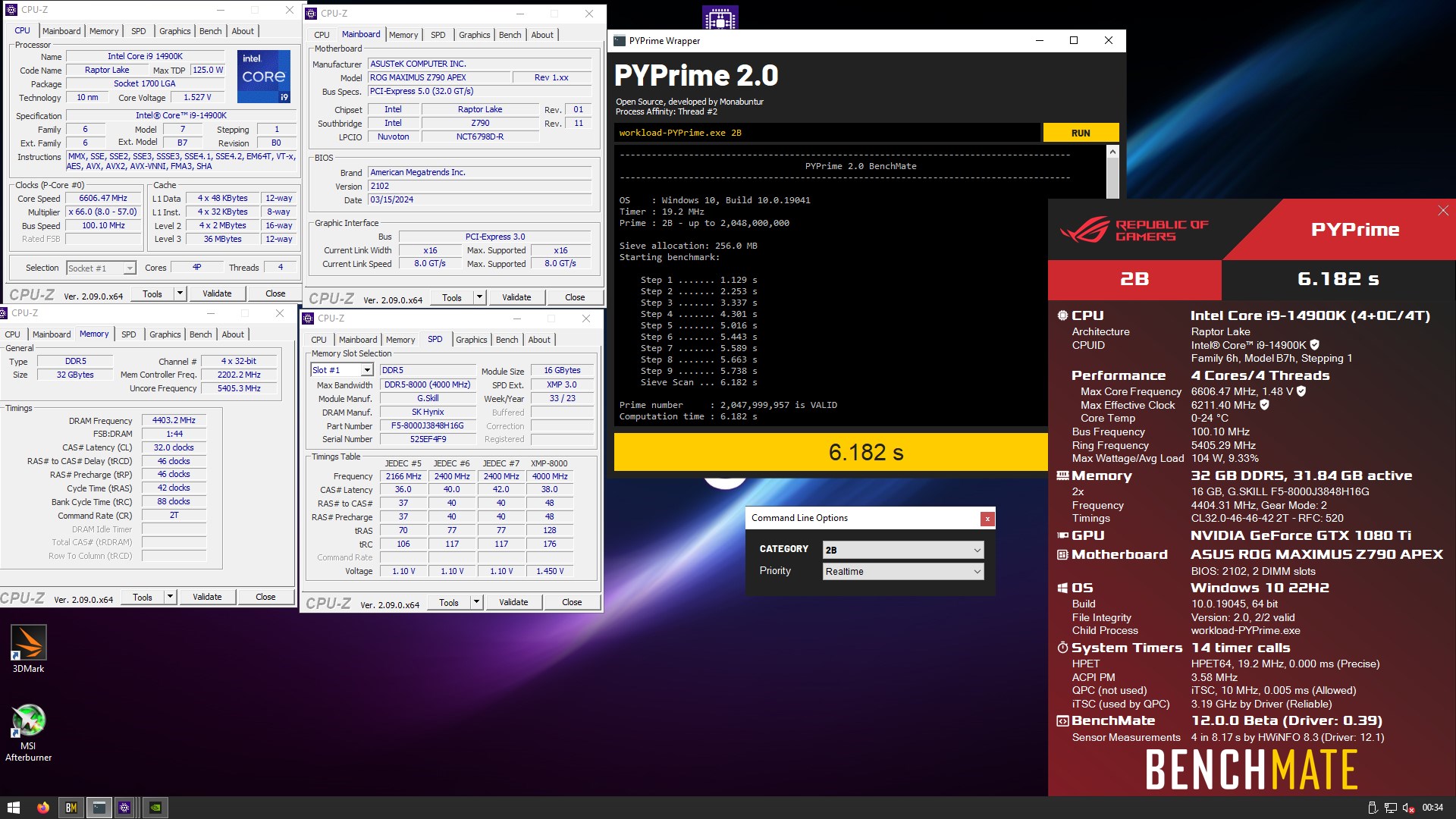
Task: Switch to Graphics tab in CPU-Z Mainboard window
Action: 474,35
